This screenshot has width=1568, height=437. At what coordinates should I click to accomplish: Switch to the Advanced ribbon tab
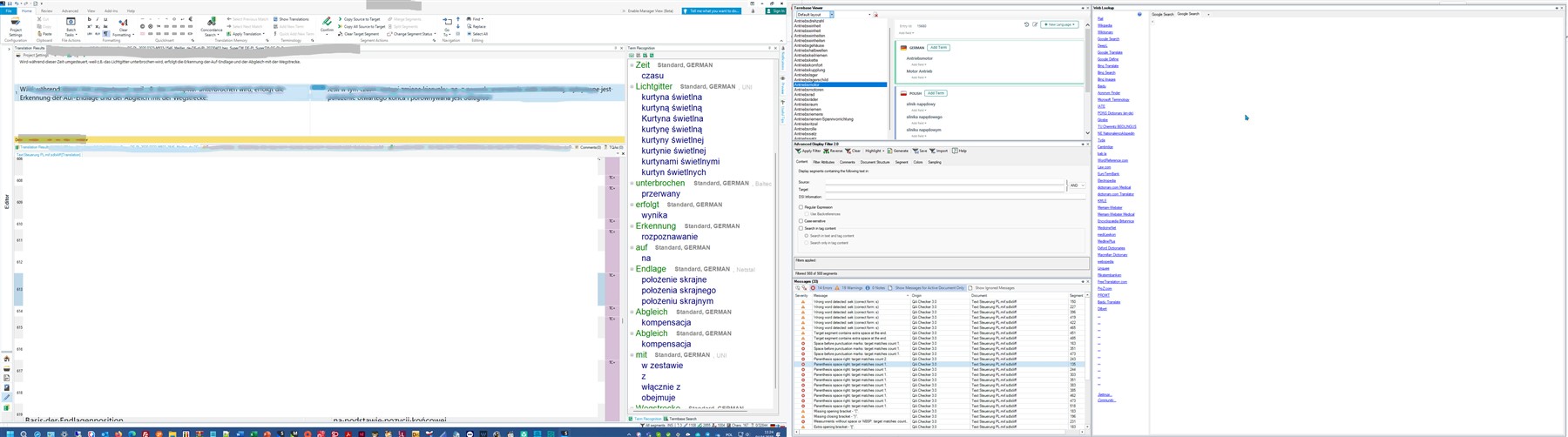70,11
